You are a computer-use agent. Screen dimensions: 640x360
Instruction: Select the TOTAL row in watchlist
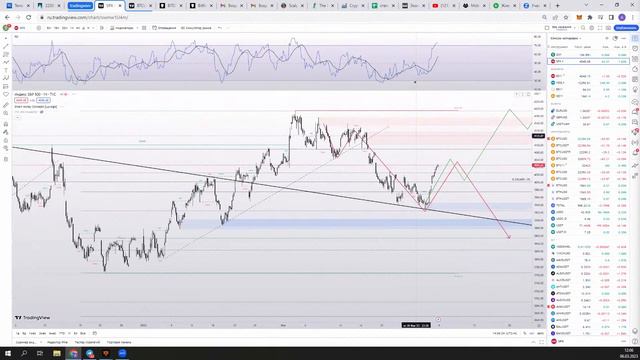pyautogui.click(x=588, y=205)
